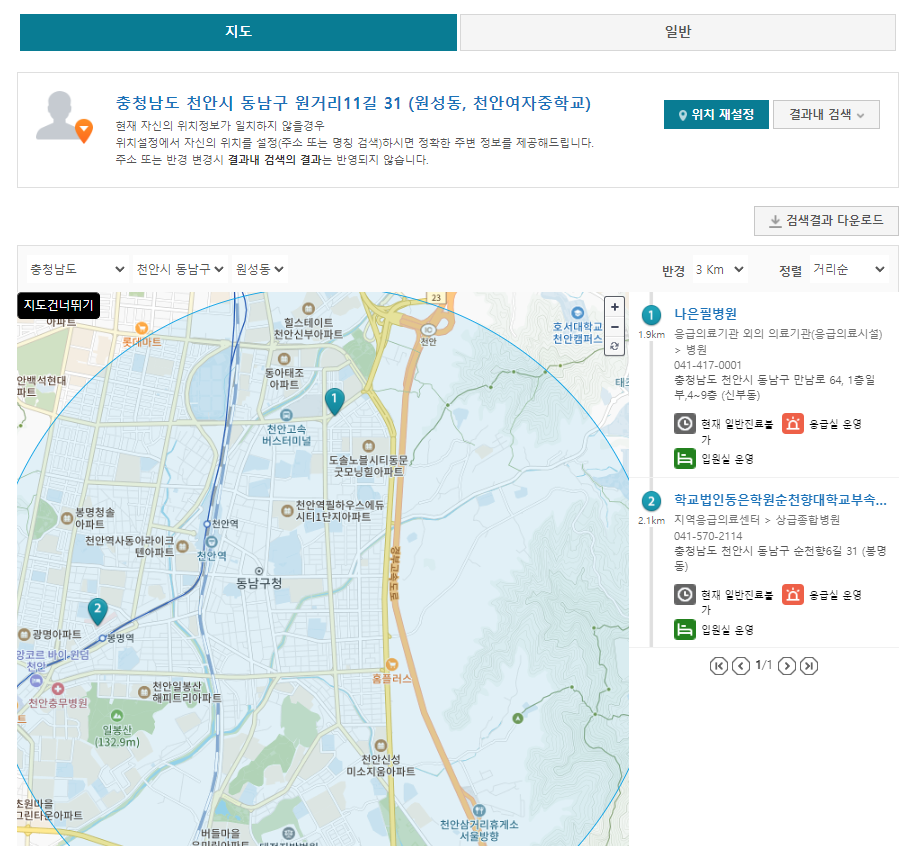Image resolution: width=906 pixels, height=846 pixels.
Task: Click 홈플러스 store icon on map
Action: click(392, 663)
